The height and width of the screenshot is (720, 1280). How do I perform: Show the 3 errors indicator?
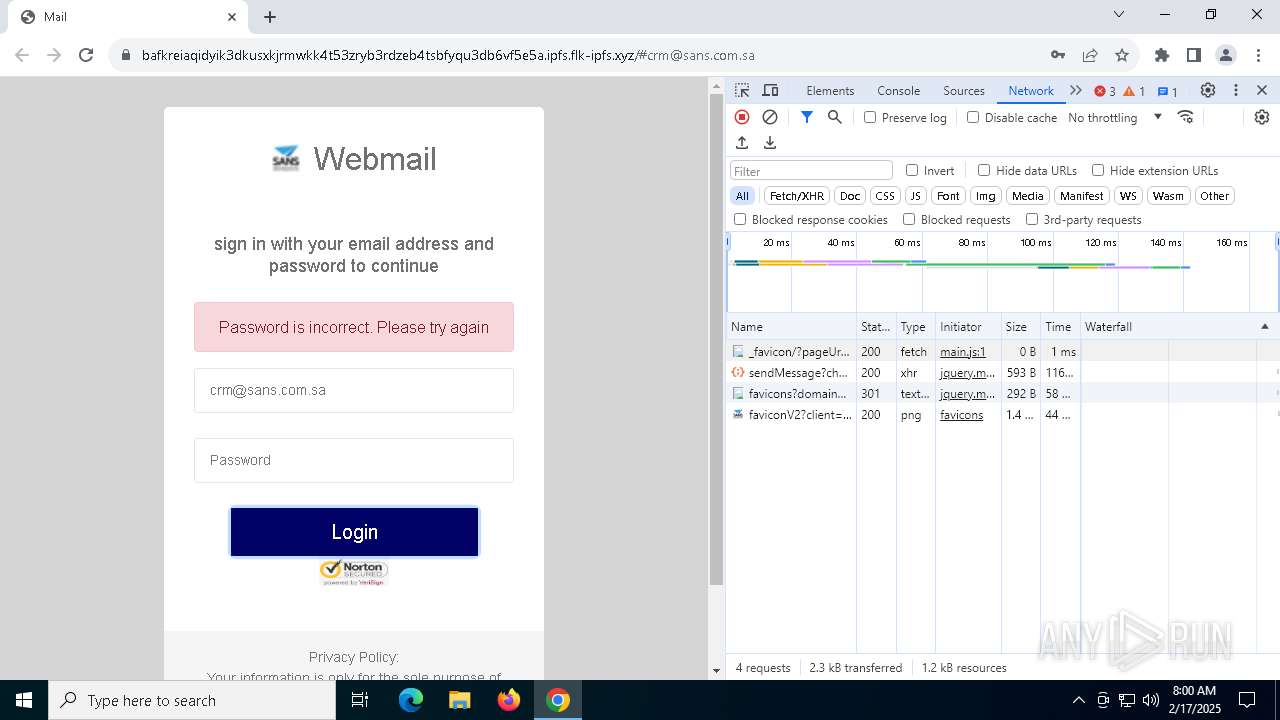1105,91
